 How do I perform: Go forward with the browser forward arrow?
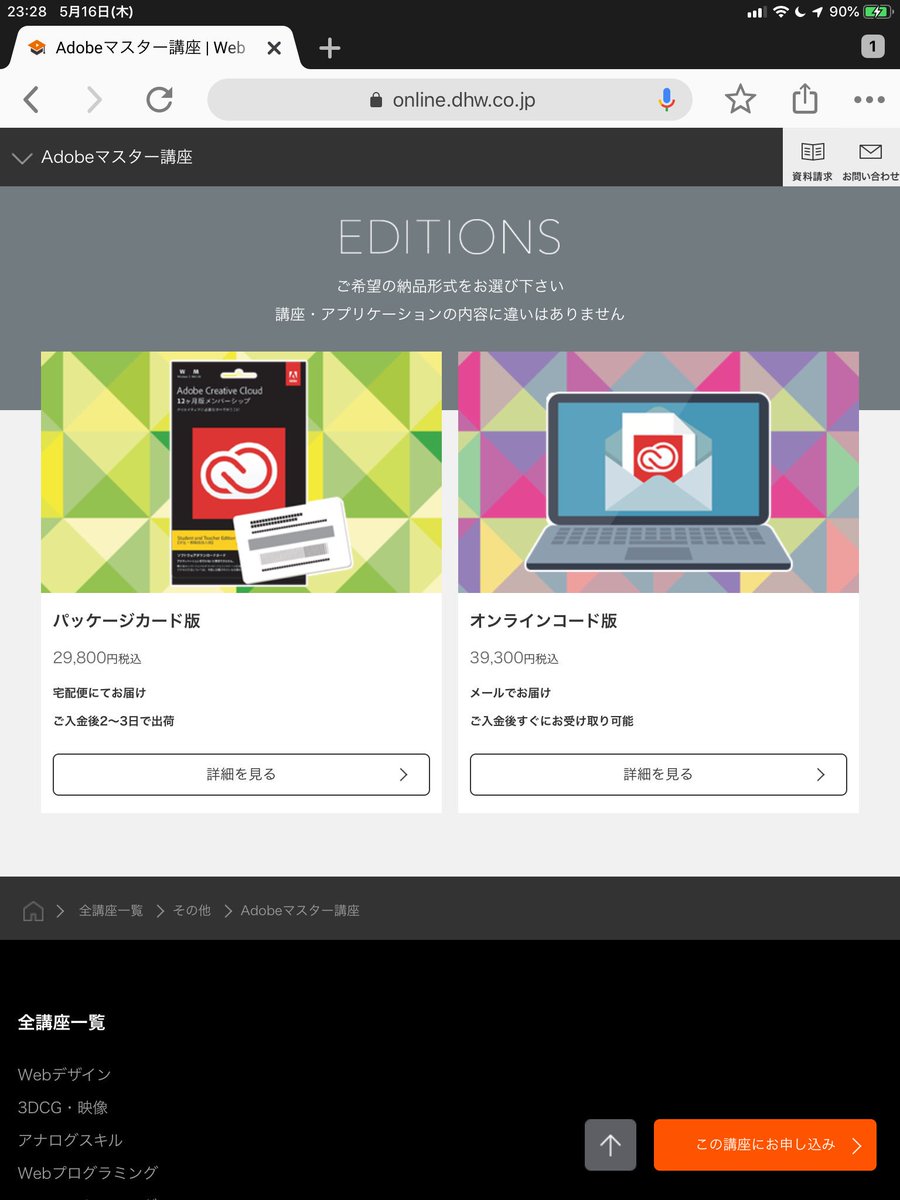pos(94,99)
